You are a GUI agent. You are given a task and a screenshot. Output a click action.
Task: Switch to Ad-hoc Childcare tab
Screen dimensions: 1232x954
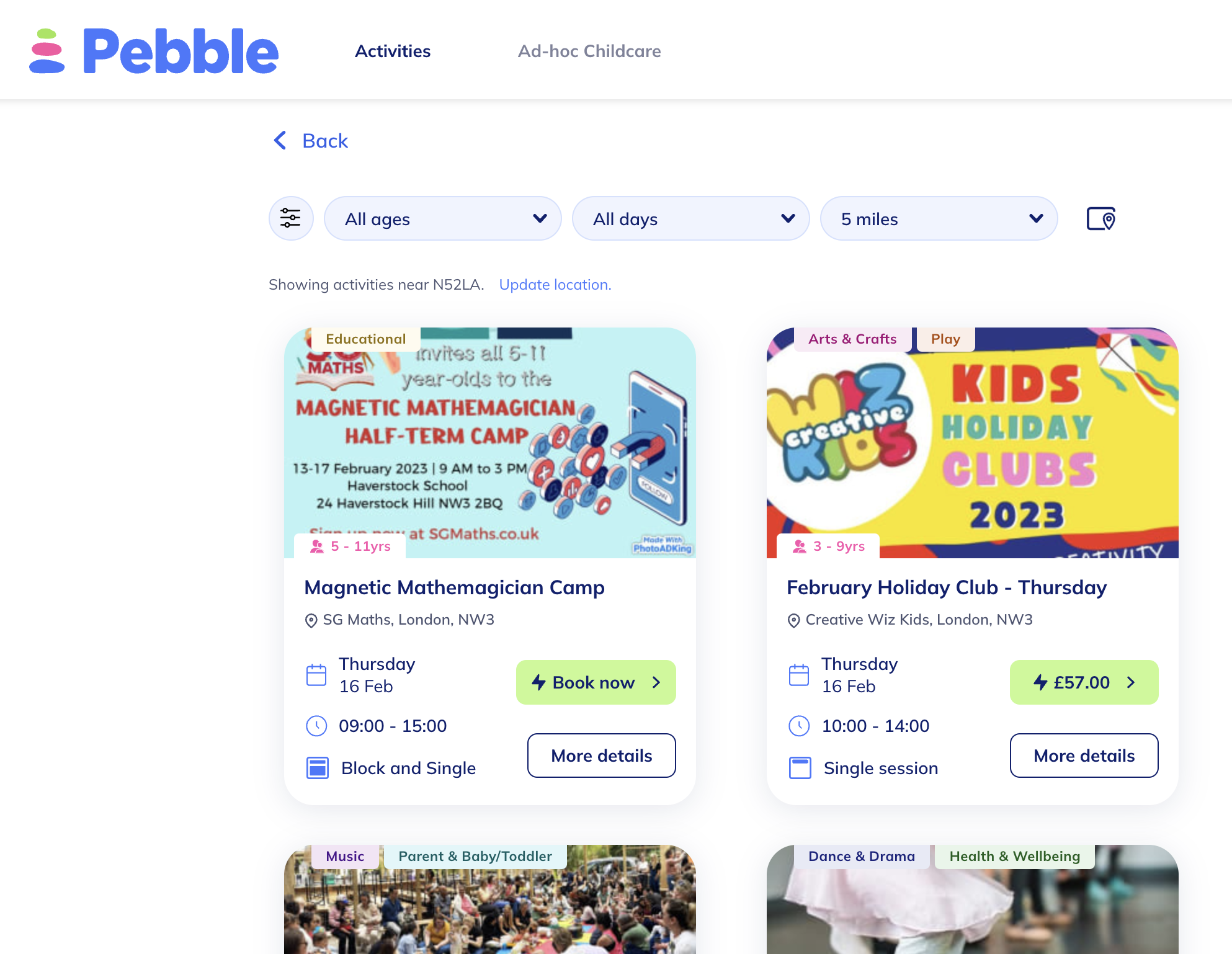(589, 51)
